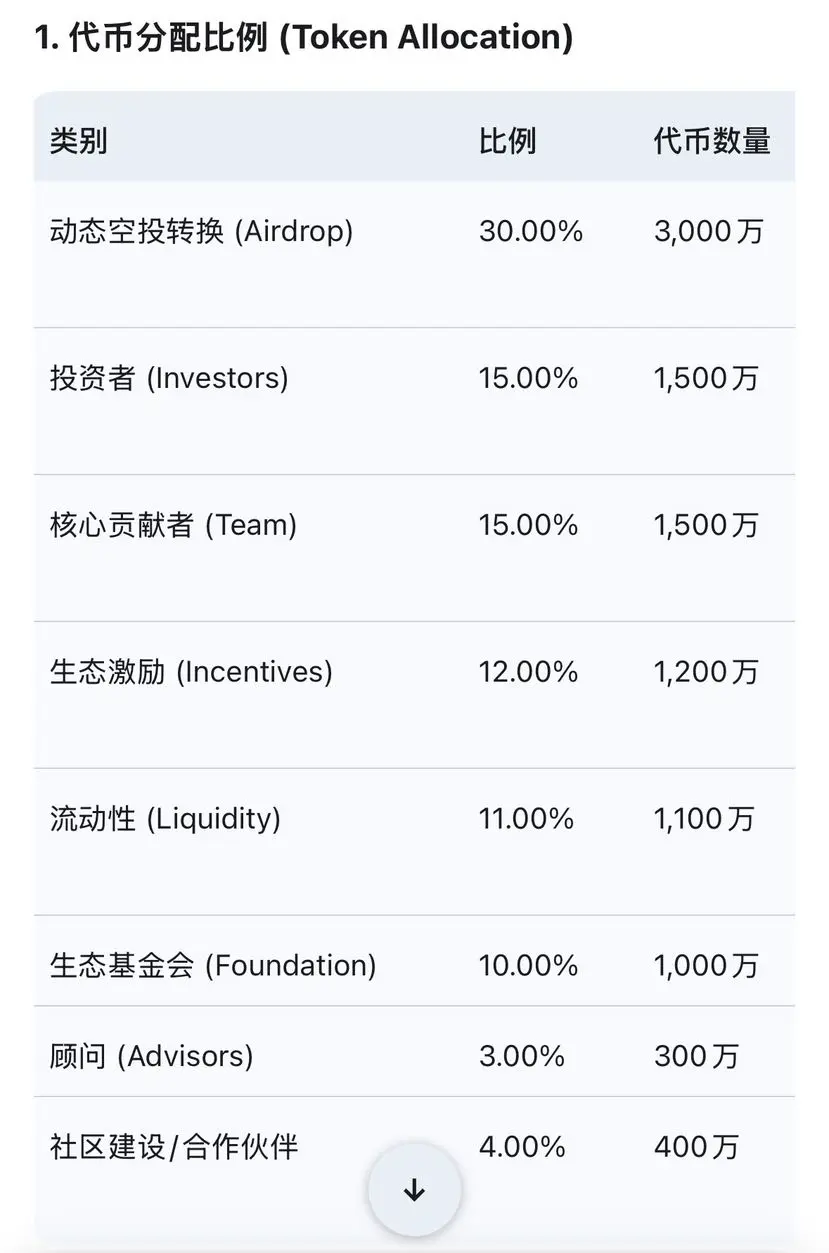Click the 动态空投转换 (Airdrop) row label

(201, 232)
